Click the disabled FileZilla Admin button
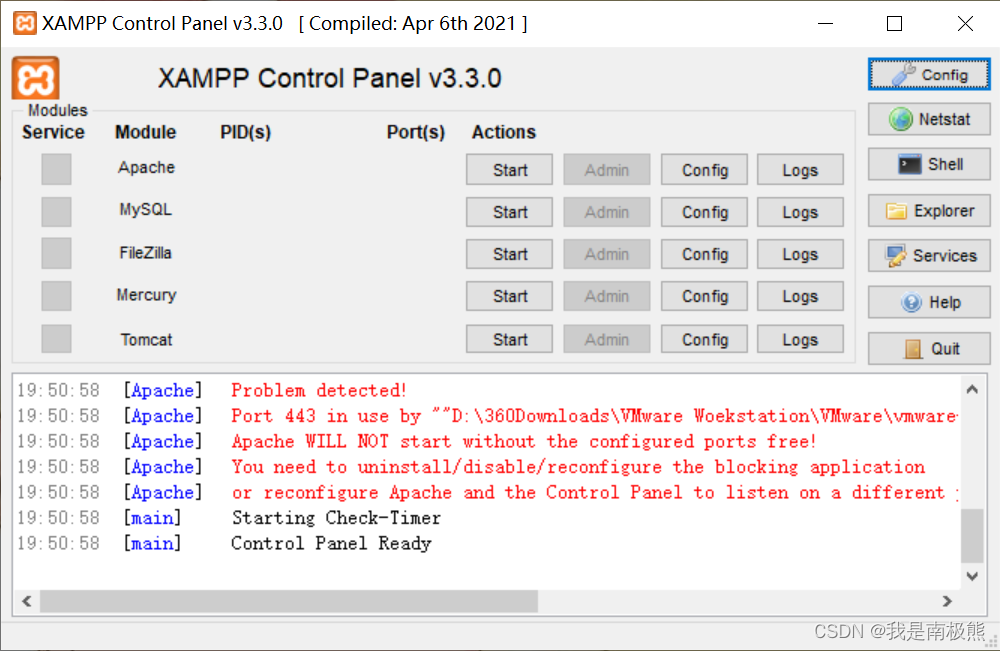This screenshot has width=1000, height=651. pyautogui.click(x=607, y=254)
